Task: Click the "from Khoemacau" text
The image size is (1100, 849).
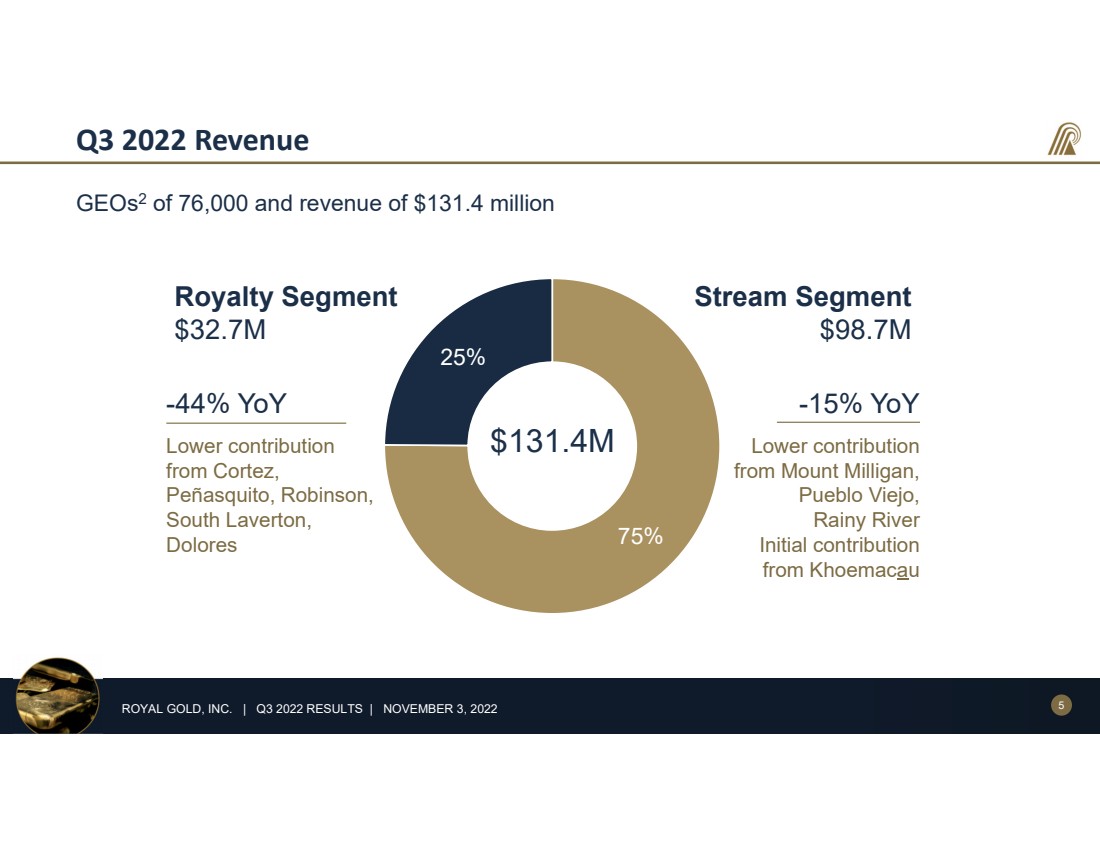Action: 840,570
